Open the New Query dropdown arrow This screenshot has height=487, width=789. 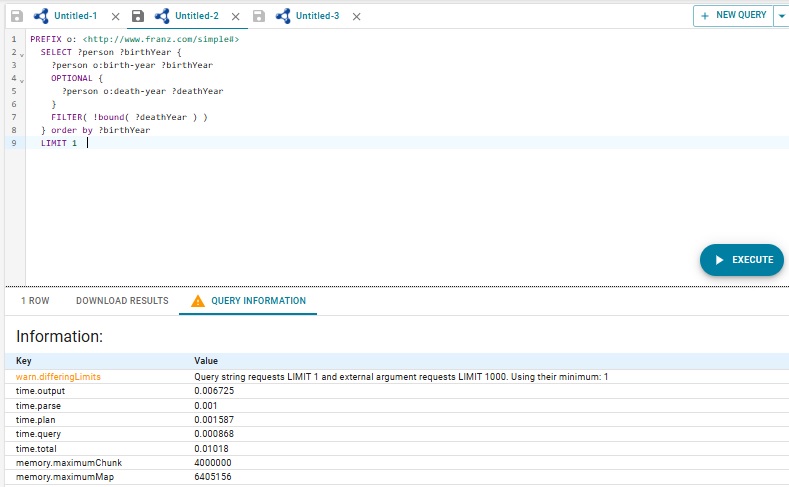point(780,16)
